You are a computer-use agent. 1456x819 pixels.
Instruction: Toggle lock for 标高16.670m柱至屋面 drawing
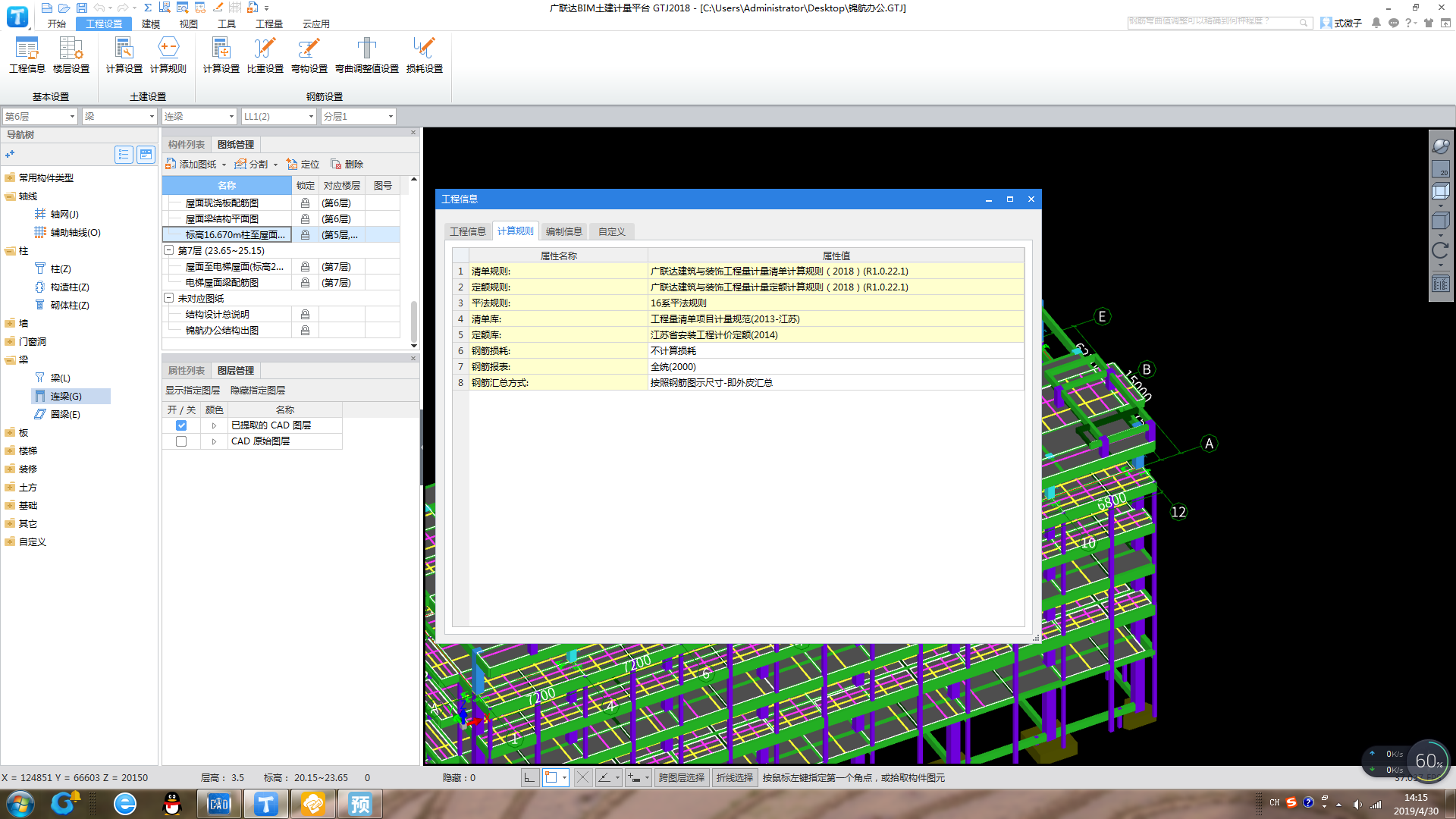coord(305,235)
